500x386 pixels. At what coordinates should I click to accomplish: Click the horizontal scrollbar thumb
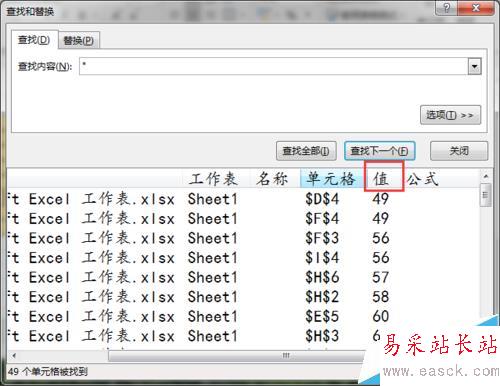click(236, 356)
